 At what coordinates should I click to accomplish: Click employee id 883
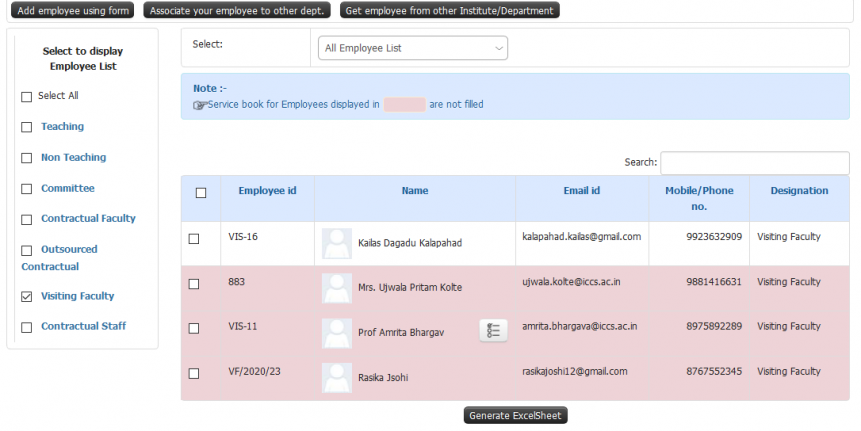click(x=237, y=282)
